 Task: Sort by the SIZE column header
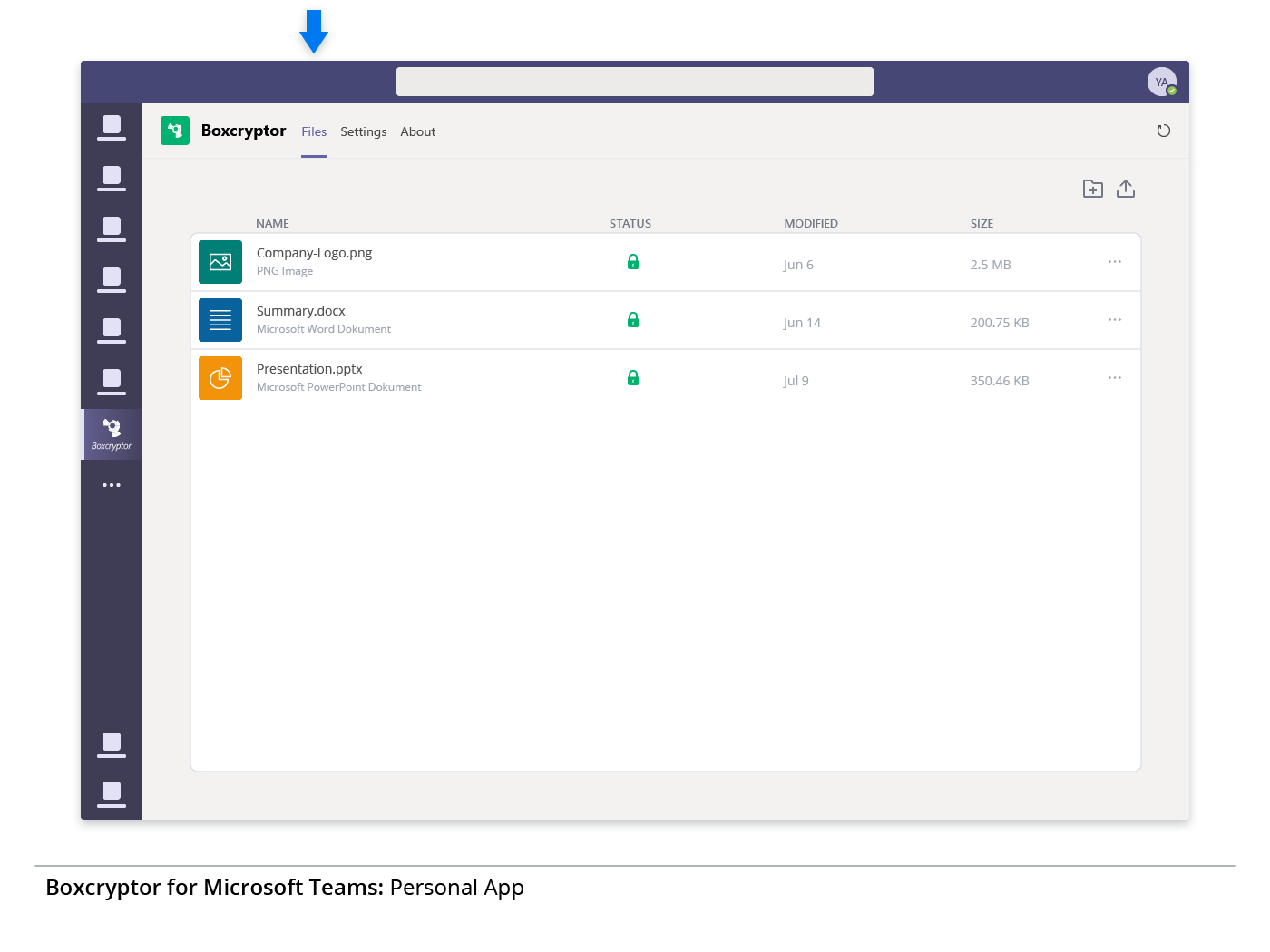click(982, 223)
